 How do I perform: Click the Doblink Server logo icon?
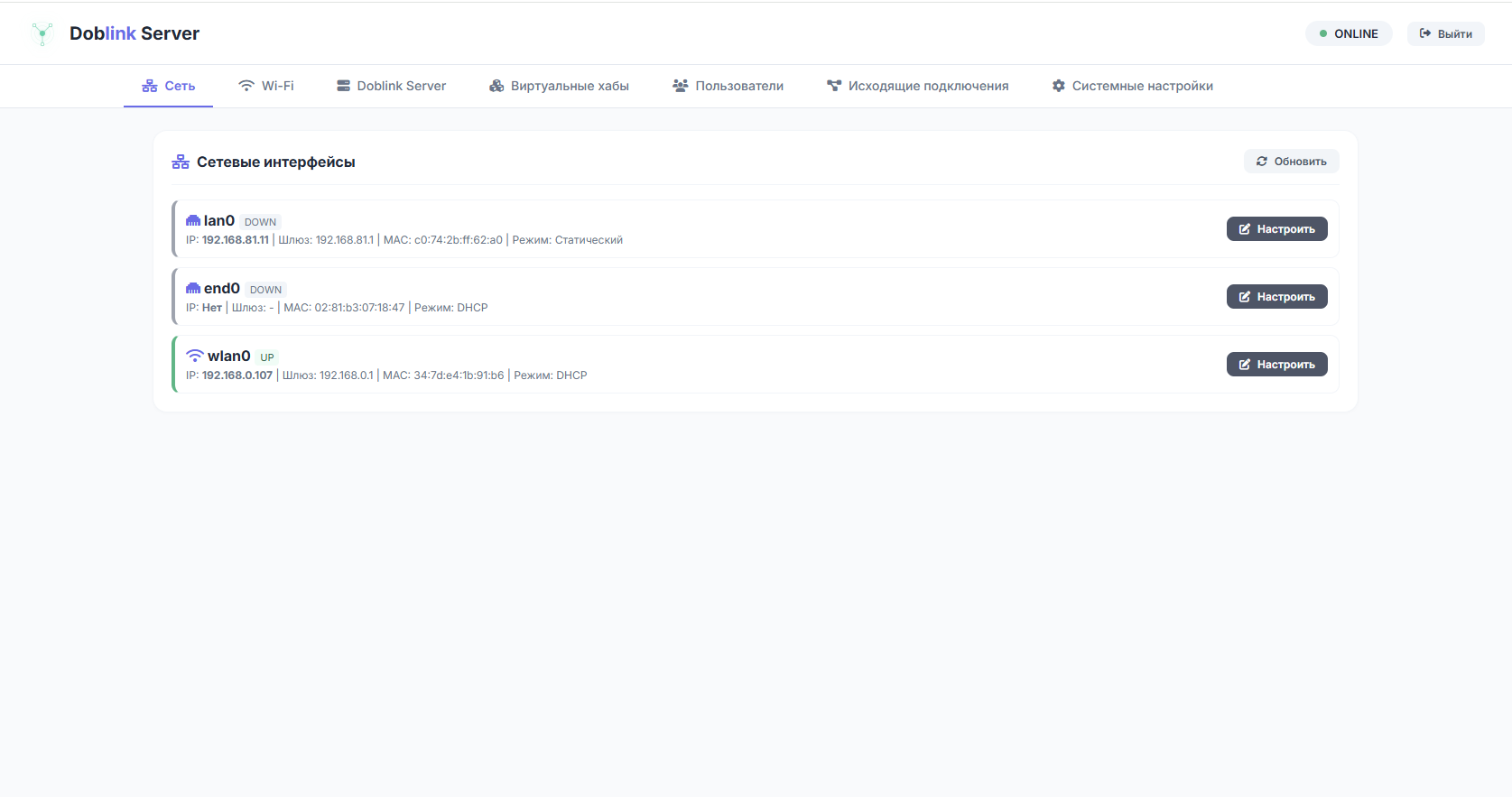tap(42, 33)
